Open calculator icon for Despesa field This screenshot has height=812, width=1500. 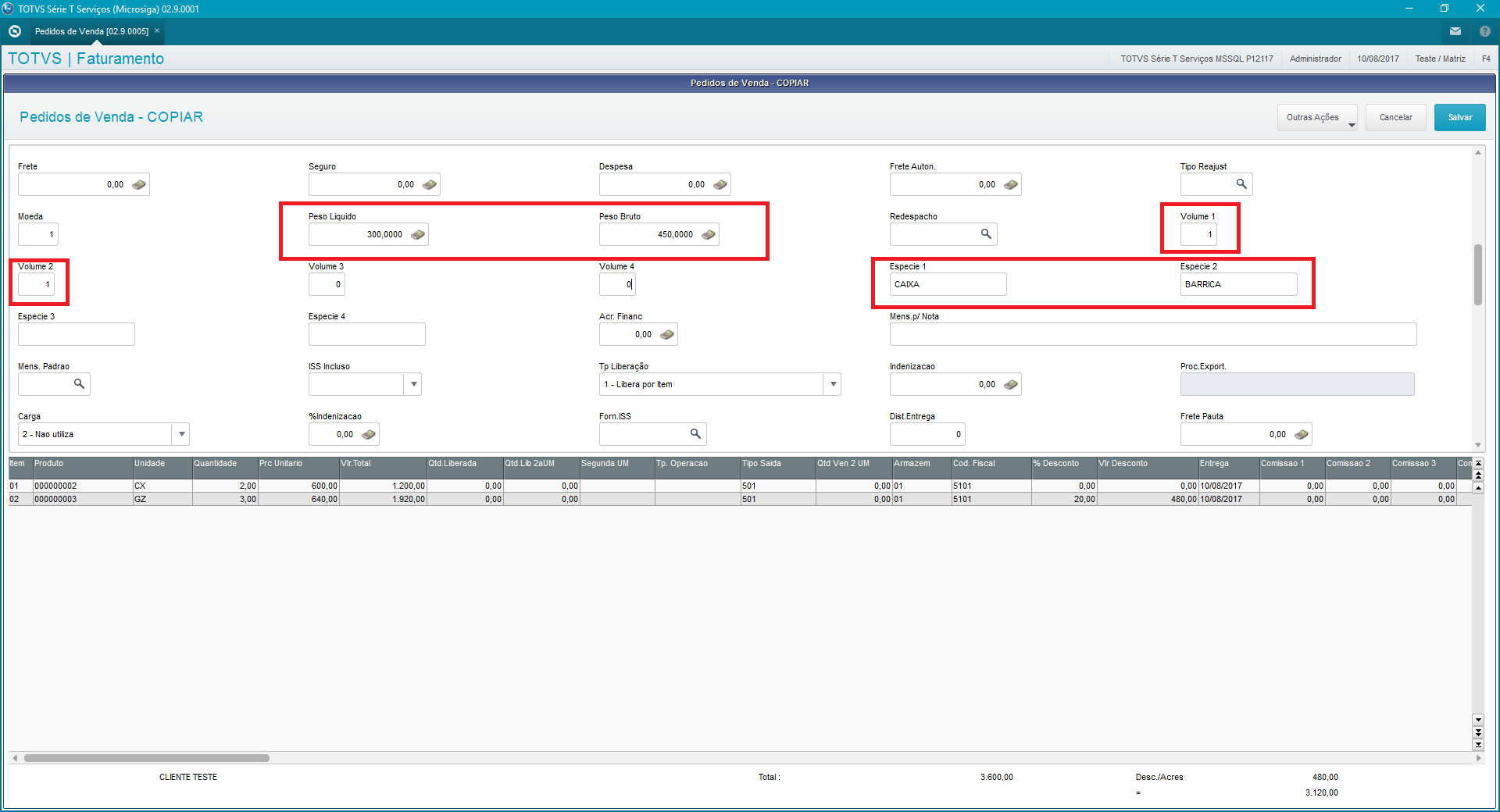point(720,185)
